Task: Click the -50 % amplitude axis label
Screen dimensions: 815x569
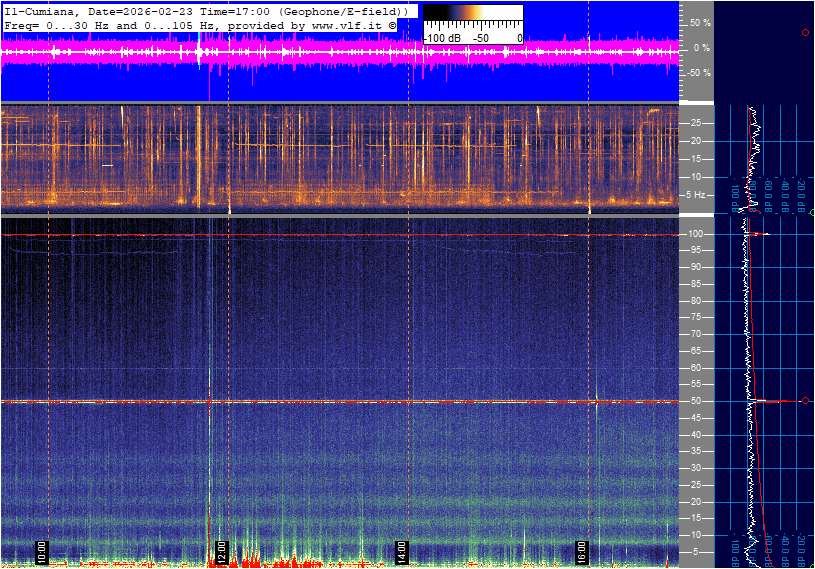Action: [698, 73]
